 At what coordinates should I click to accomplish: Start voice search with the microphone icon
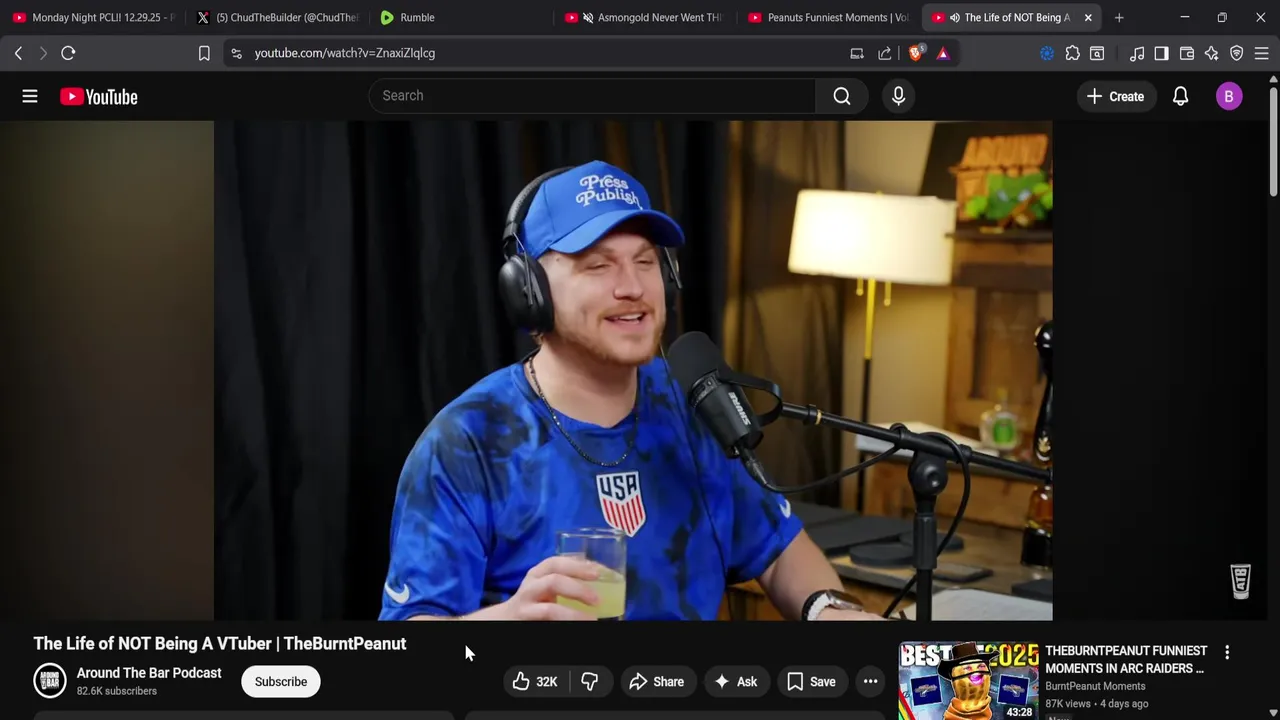[898, 96]
